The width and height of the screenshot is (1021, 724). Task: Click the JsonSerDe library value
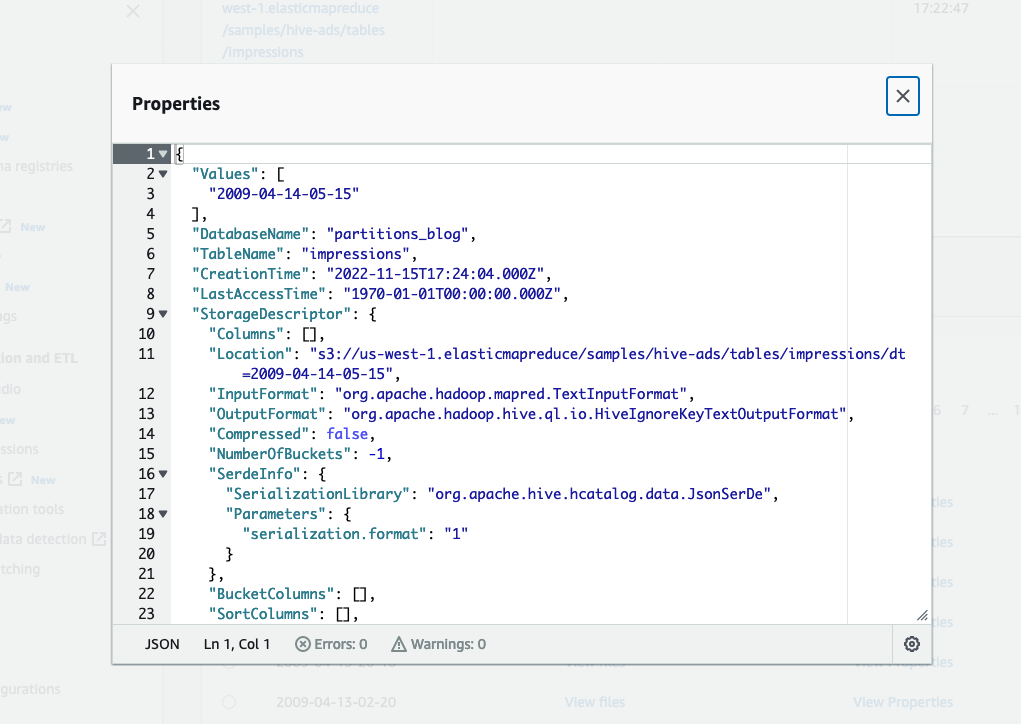(x=599, y=494)
